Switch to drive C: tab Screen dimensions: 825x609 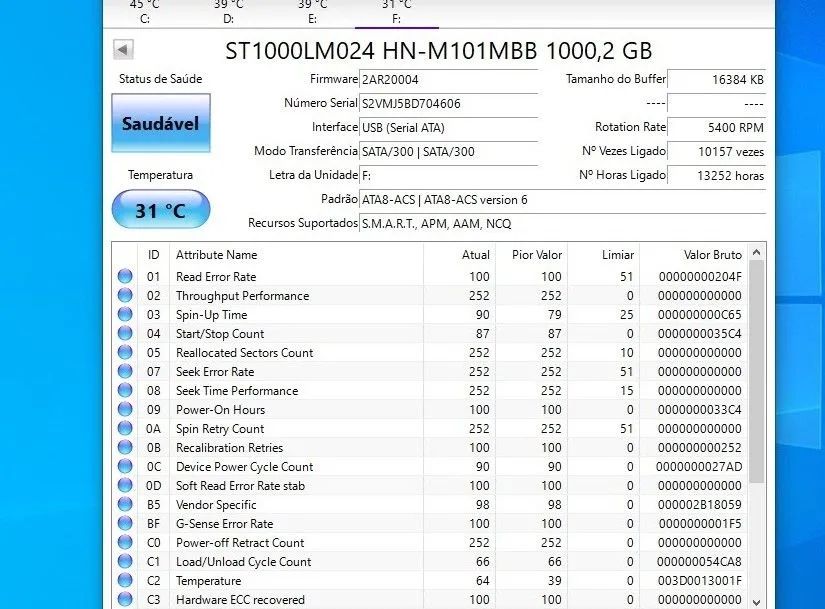coord(145,13)
